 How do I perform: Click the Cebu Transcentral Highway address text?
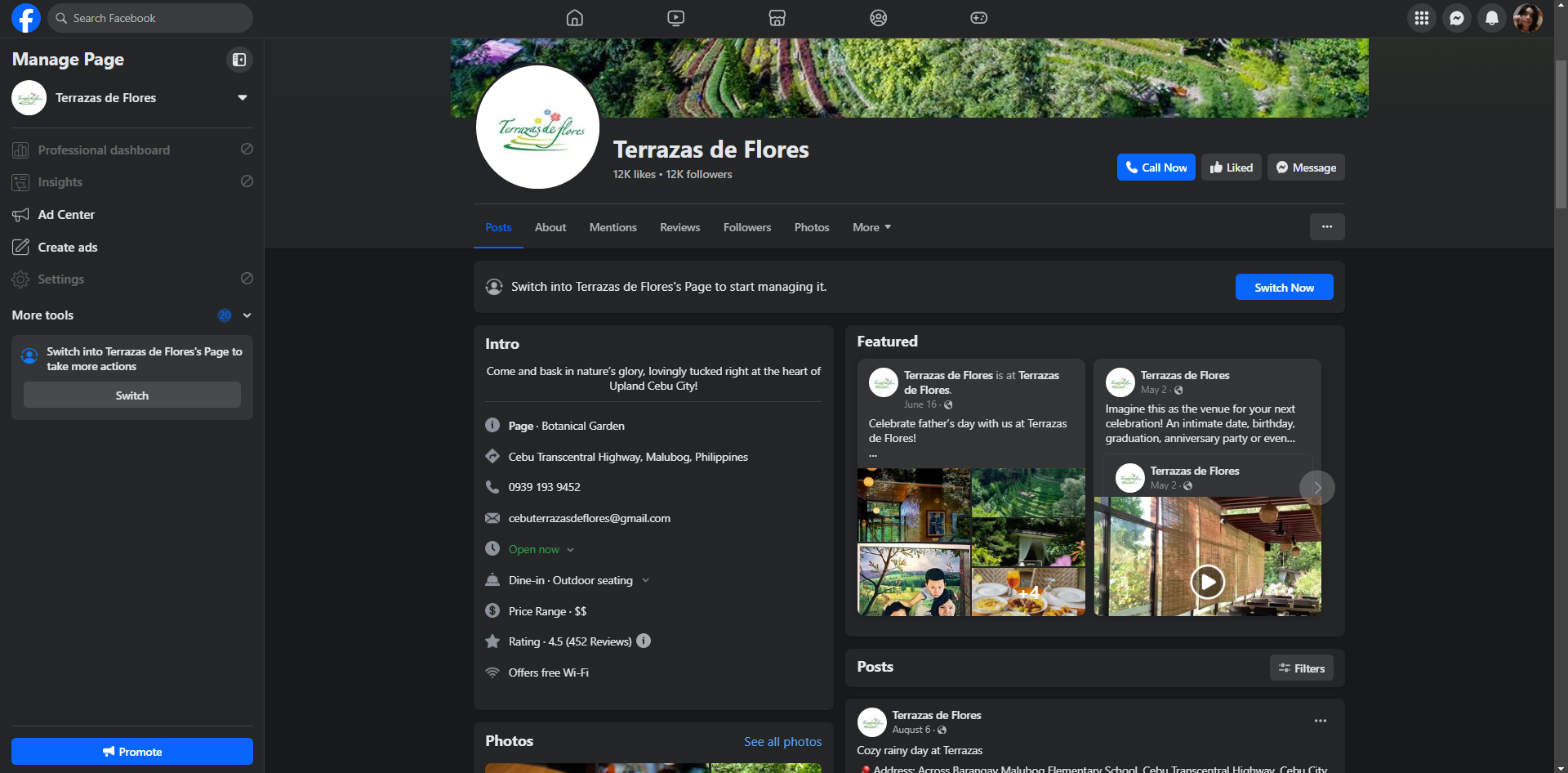[x=628, y=457]
